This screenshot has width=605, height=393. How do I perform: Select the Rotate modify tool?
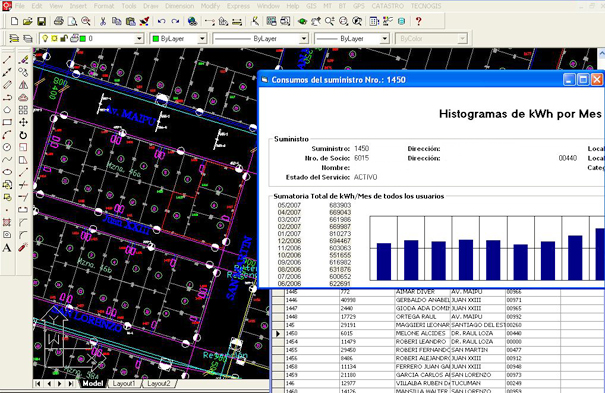pyautogui.click(x=23, y=135)
